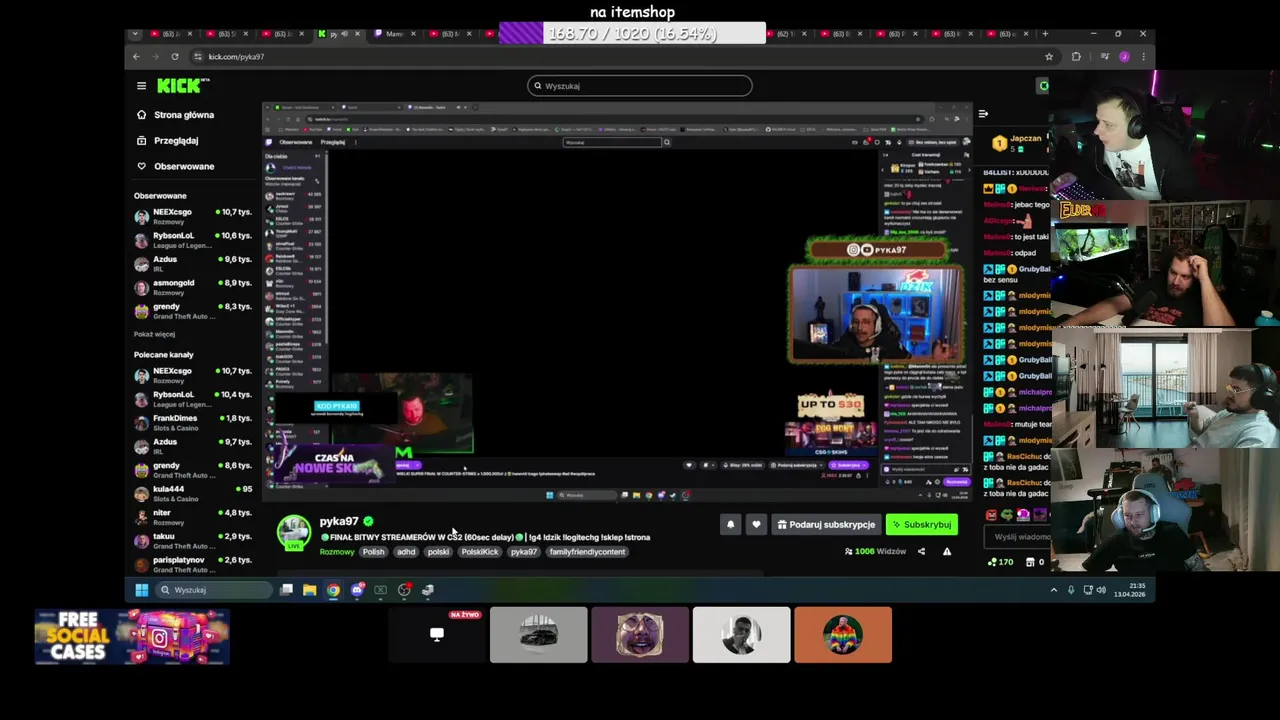Select the NA ŻYWO screen share tile
This screenshot has width=1280, height=720.
437,634
